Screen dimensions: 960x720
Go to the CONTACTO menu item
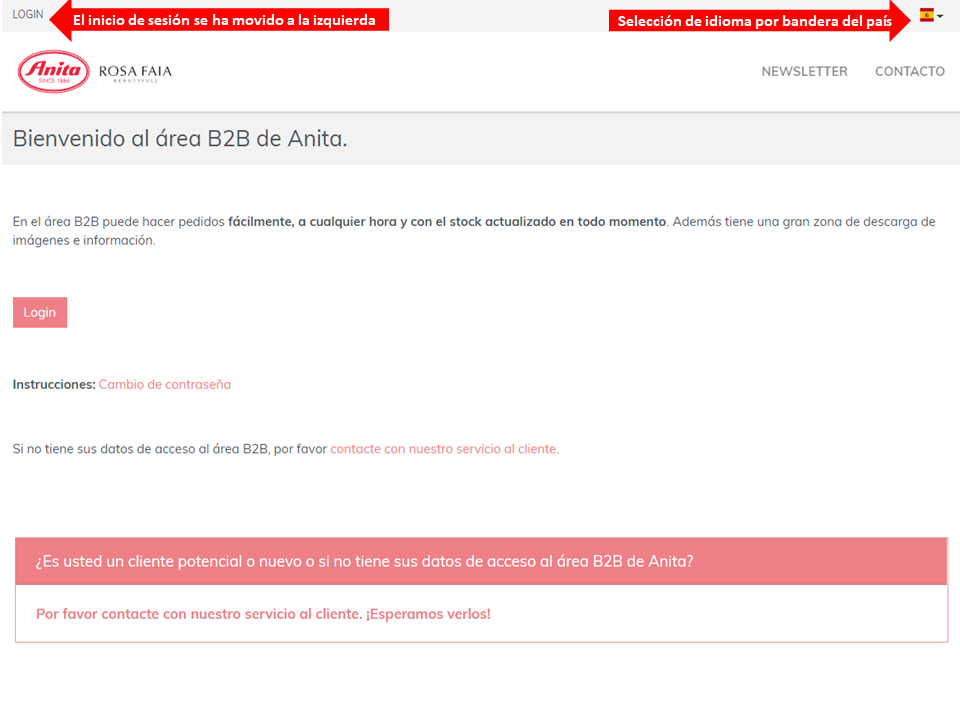tap(909, 71)
